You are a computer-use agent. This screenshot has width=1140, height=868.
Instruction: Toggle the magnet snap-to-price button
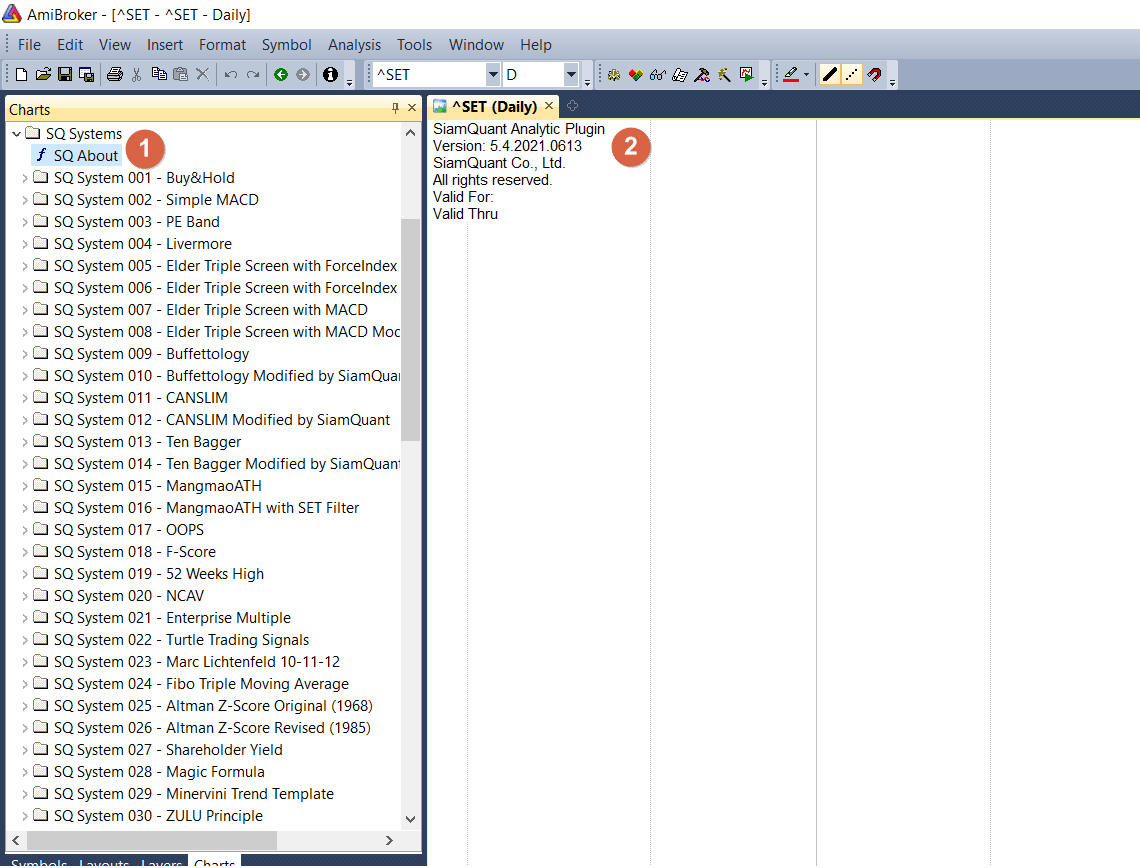(x=875, y=75)
